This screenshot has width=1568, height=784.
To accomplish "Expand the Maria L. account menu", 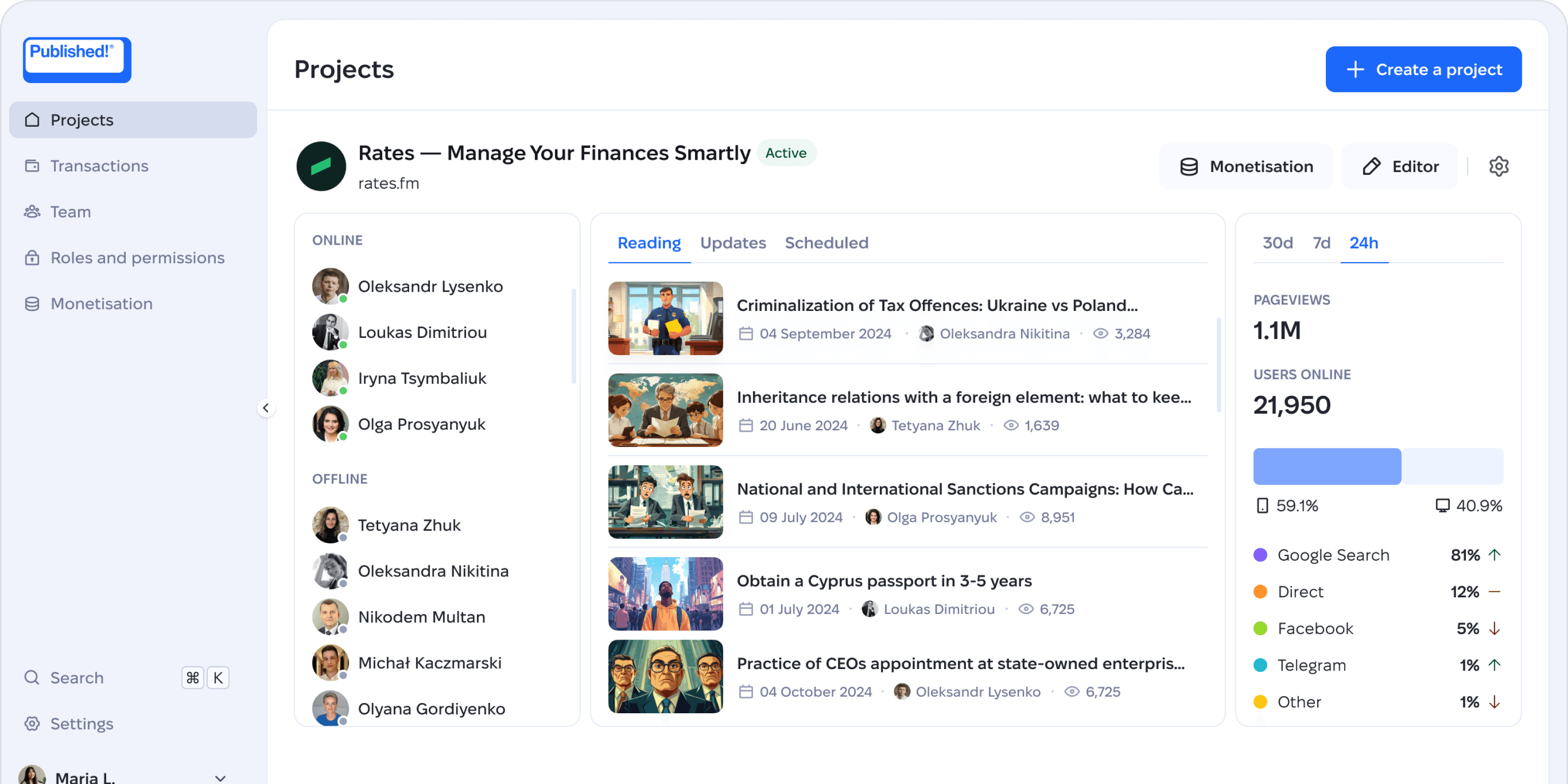I will (x=220, y=777).
